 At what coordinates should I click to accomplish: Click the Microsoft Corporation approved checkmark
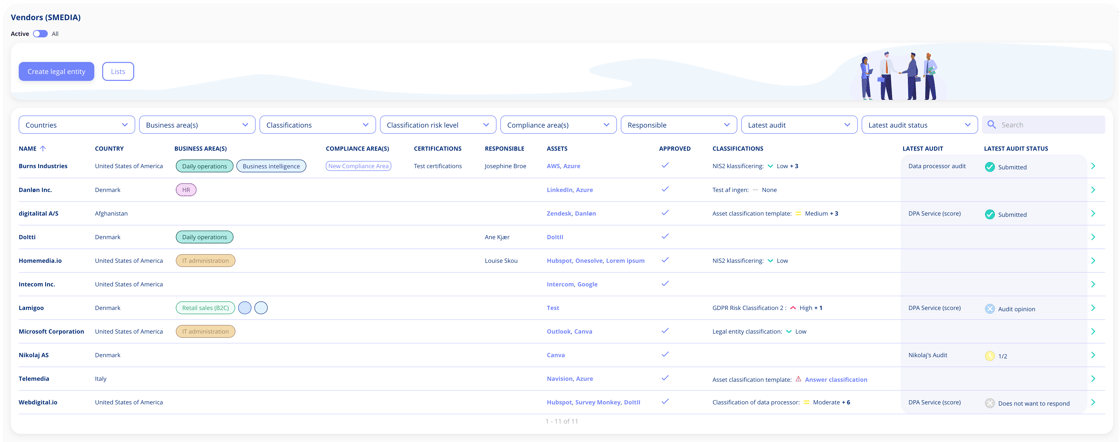665,331
